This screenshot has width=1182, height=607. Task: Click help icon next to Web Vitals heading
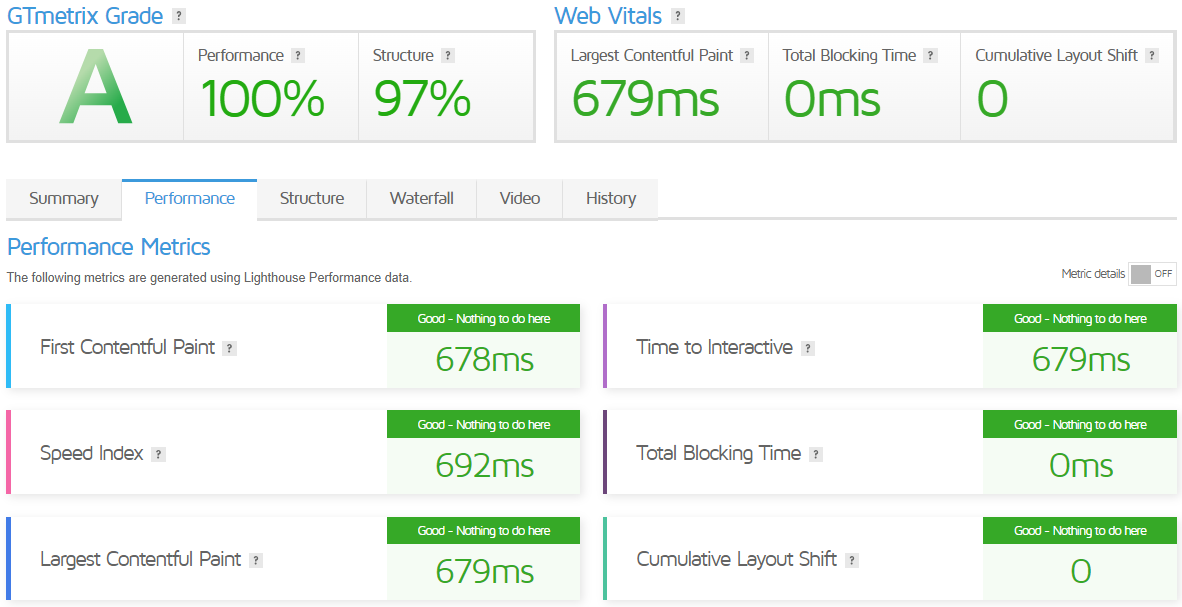[678, 16]
